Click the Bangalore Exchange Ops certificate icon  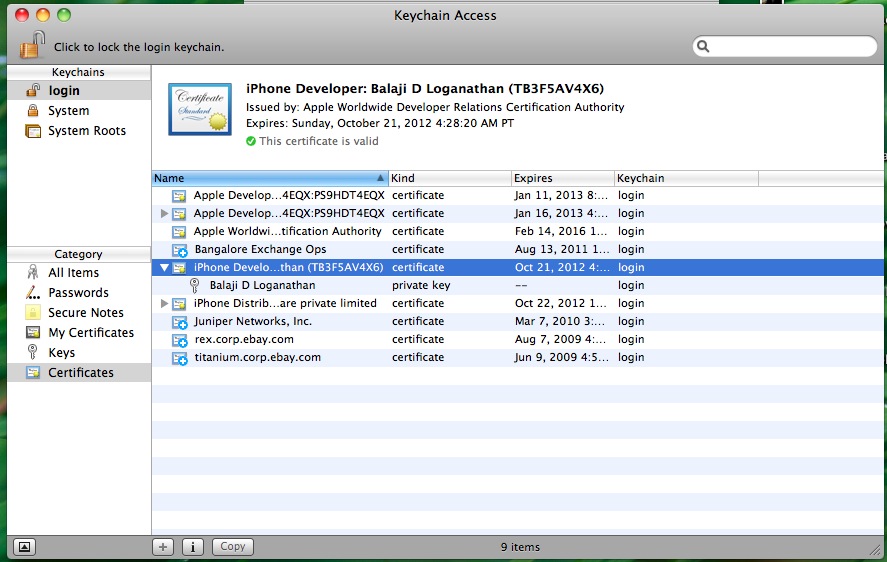pyautogui.click(x=180, y=250)
